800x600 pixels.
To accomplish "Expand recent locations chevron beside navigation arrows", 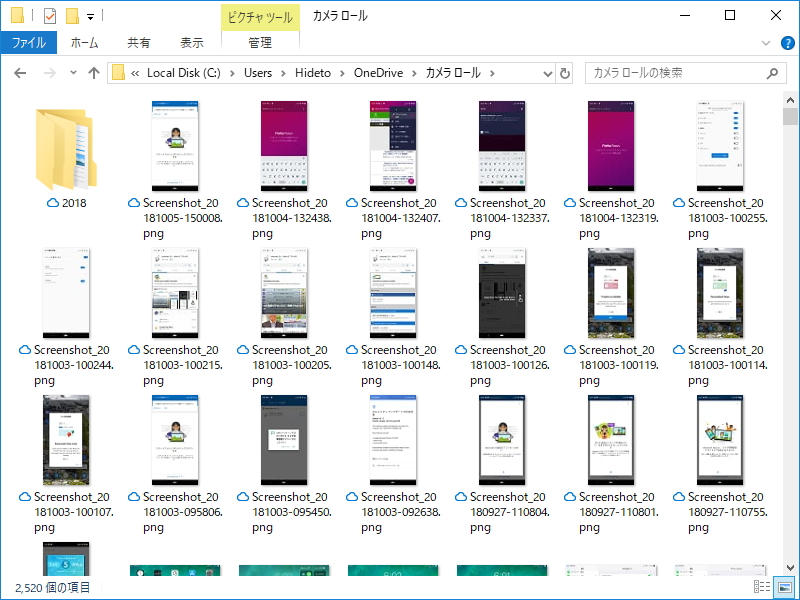I will click(x=72, y=72).
